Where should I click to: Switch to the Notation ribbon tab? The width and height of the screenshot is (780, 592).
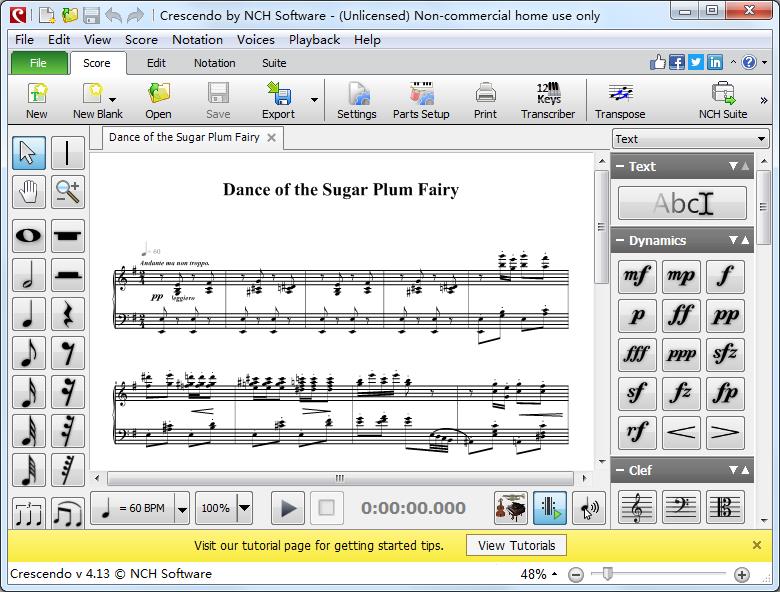[x=214, y=63]
